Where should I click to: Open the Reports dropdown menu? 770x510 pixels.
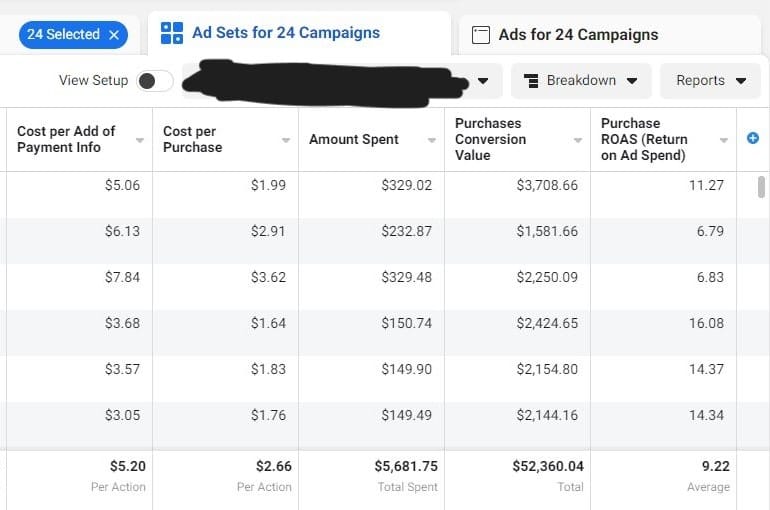pyautogui.click(x=711, y=81)
